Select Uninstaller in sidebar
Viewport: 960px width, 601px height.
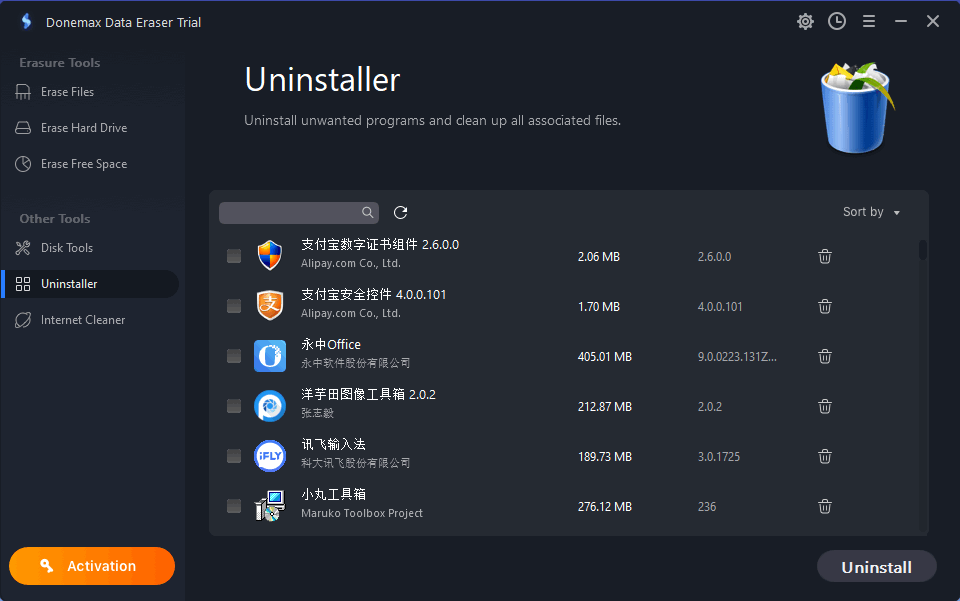(91, 284)
